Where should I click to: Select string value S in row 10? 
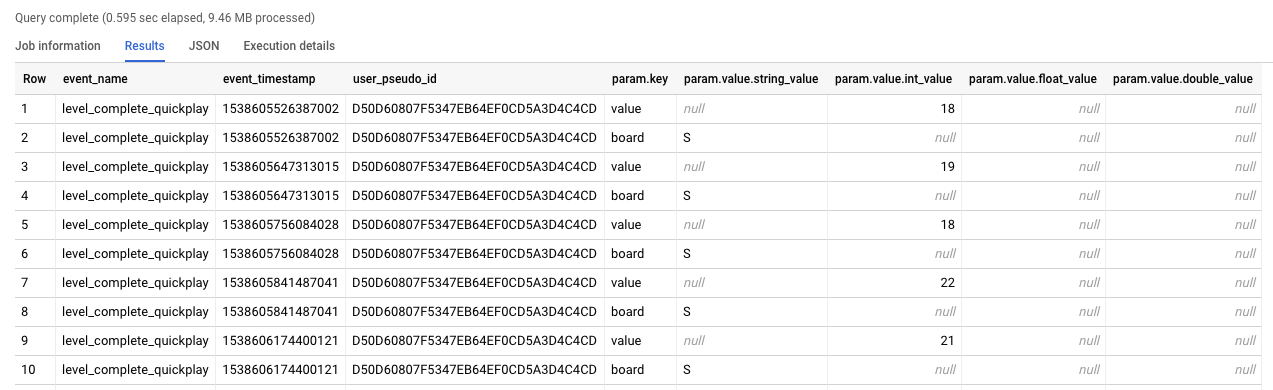(x=688, y=369)
